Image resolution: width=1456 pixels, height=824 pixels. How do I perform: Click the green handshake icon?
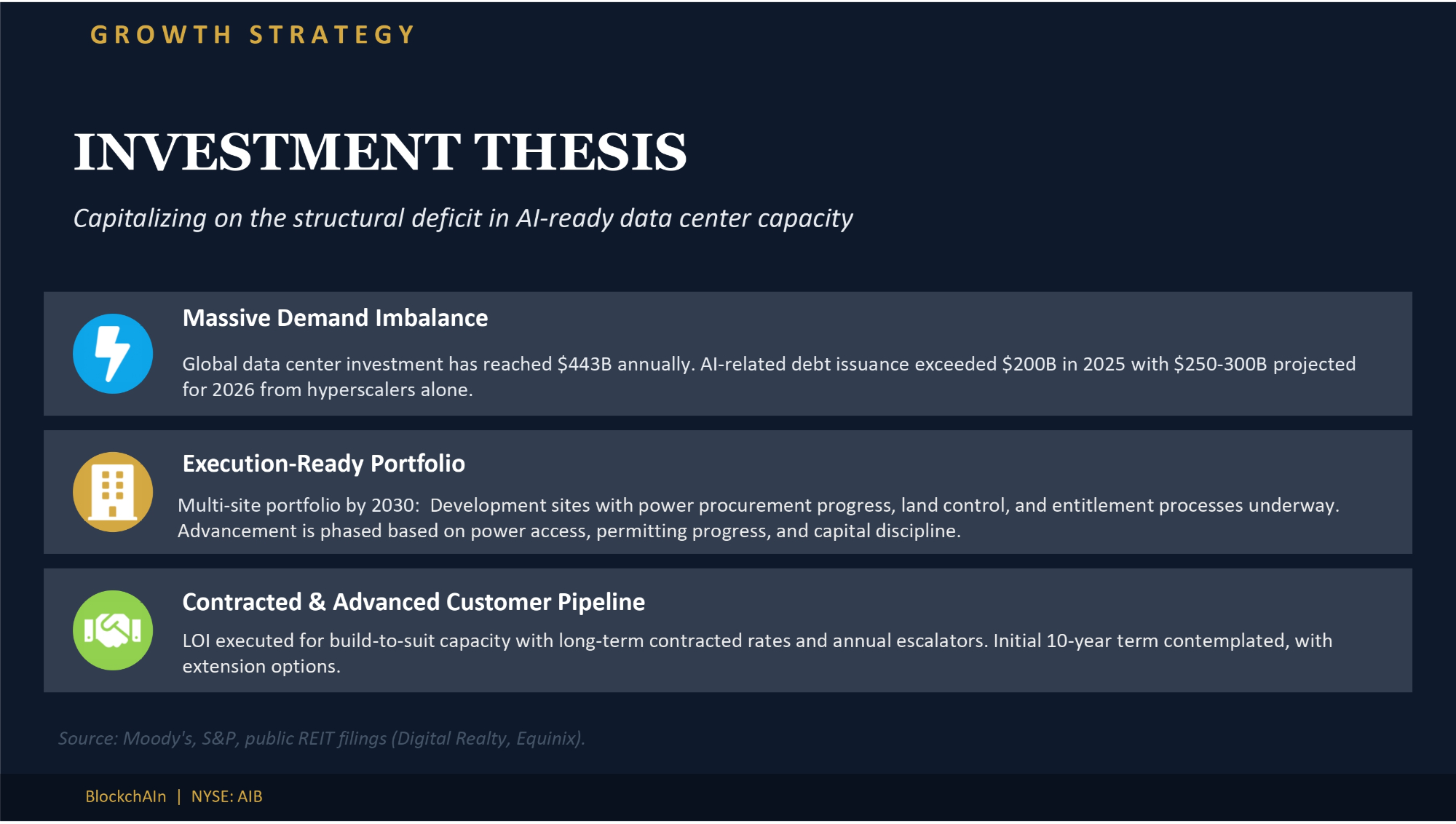point(113,630)
